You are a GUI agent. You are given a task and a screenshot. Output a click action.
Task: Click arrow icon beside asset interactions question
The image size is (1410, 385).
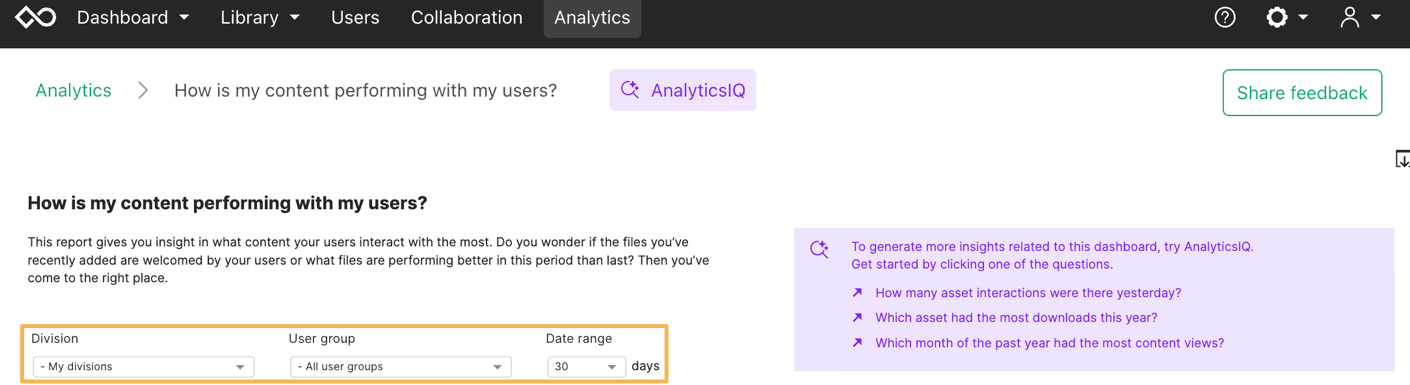pos(857,293)
